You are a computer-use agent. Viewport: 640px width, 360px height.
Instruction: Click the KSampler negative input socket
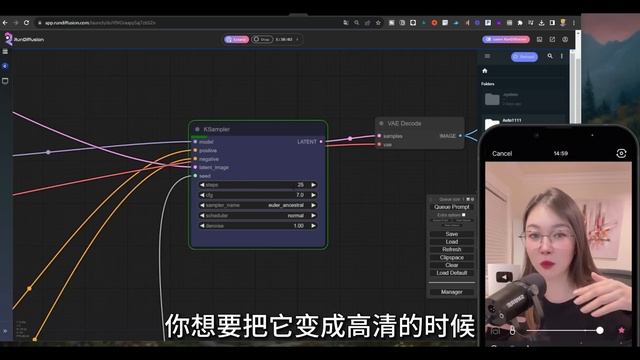click(196, 159)
